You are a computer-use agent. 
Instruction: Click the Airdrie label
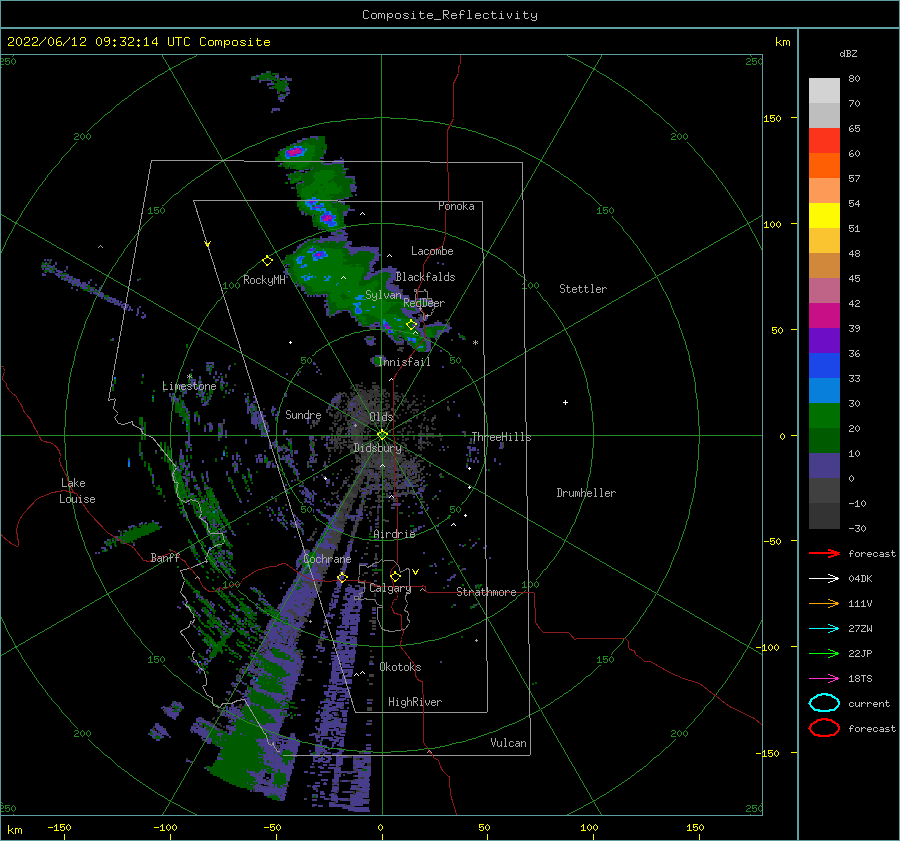[x=394, y=534]
